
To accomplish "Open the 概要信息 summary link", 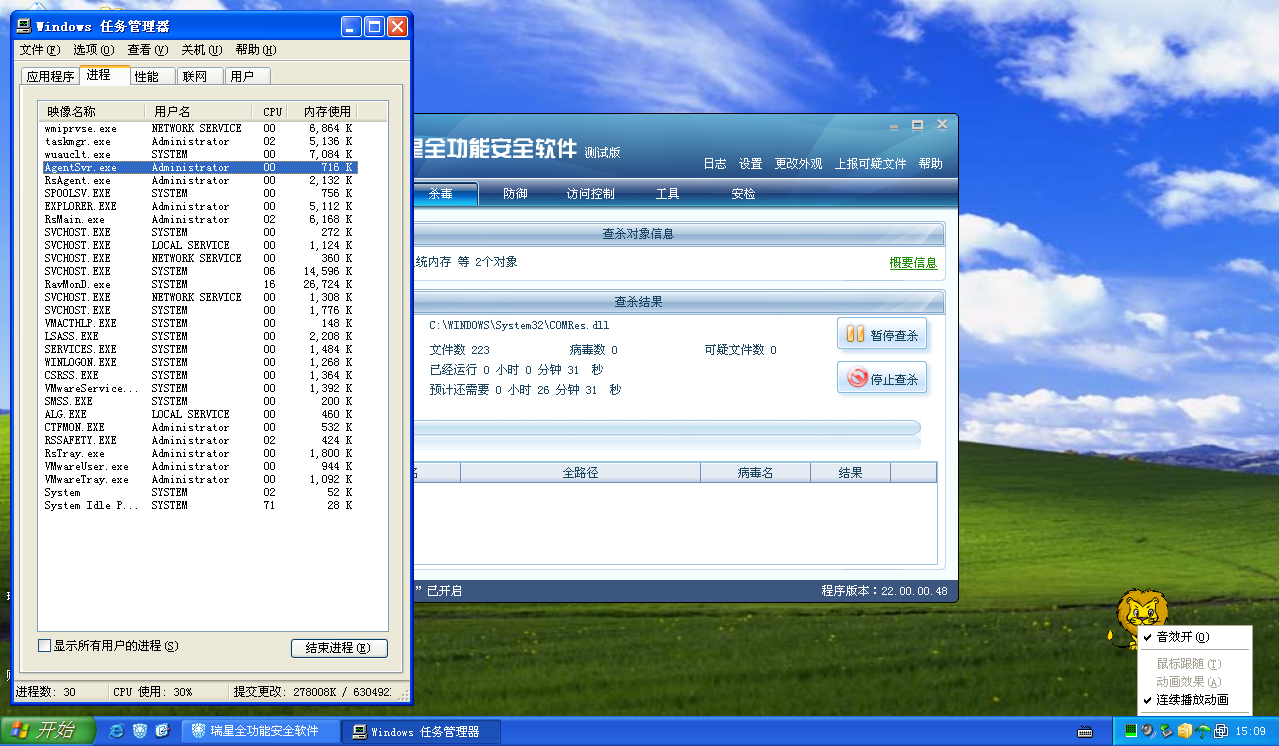I will pos(913,263).
